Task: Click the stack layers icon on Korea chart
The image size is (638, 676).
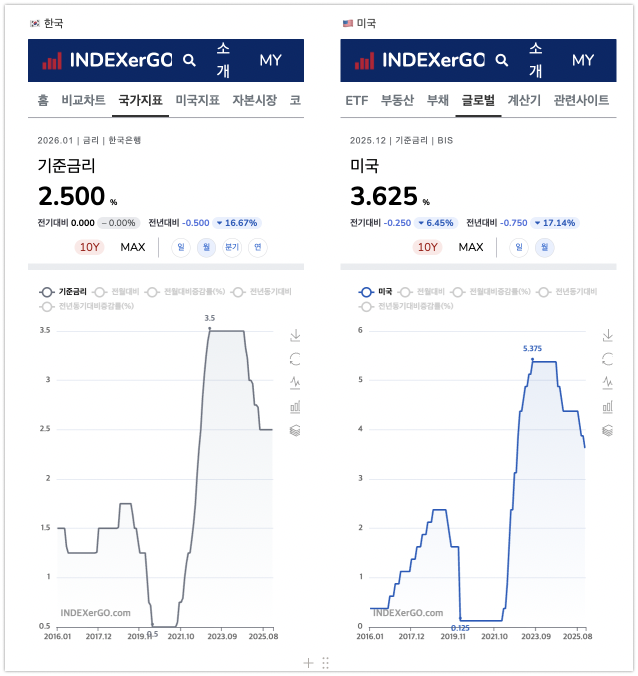Action: (x=295, y=431)
